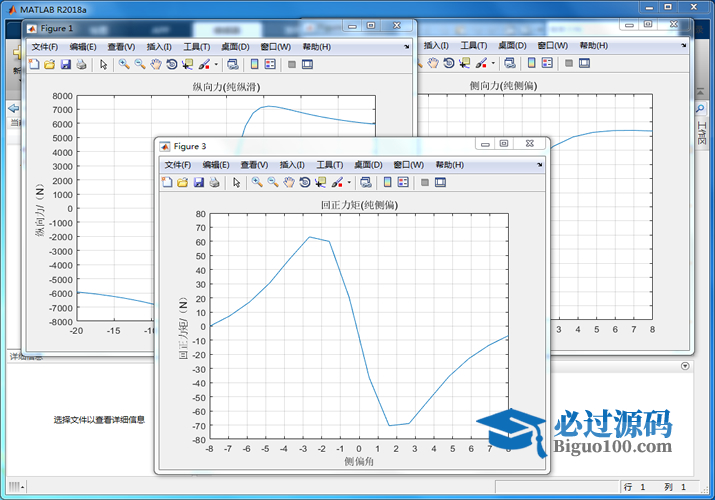Click x-axis label '侧偏角' in Figure 3

[359, 462]
